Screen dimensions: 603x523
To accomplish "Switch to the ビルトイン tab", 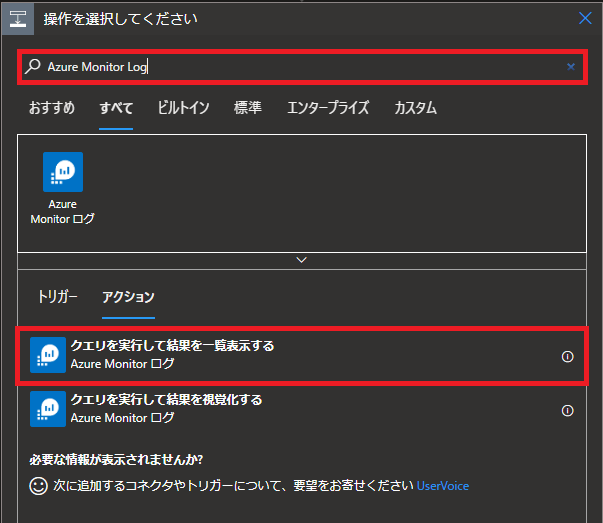I will click(x=183, y=108).
